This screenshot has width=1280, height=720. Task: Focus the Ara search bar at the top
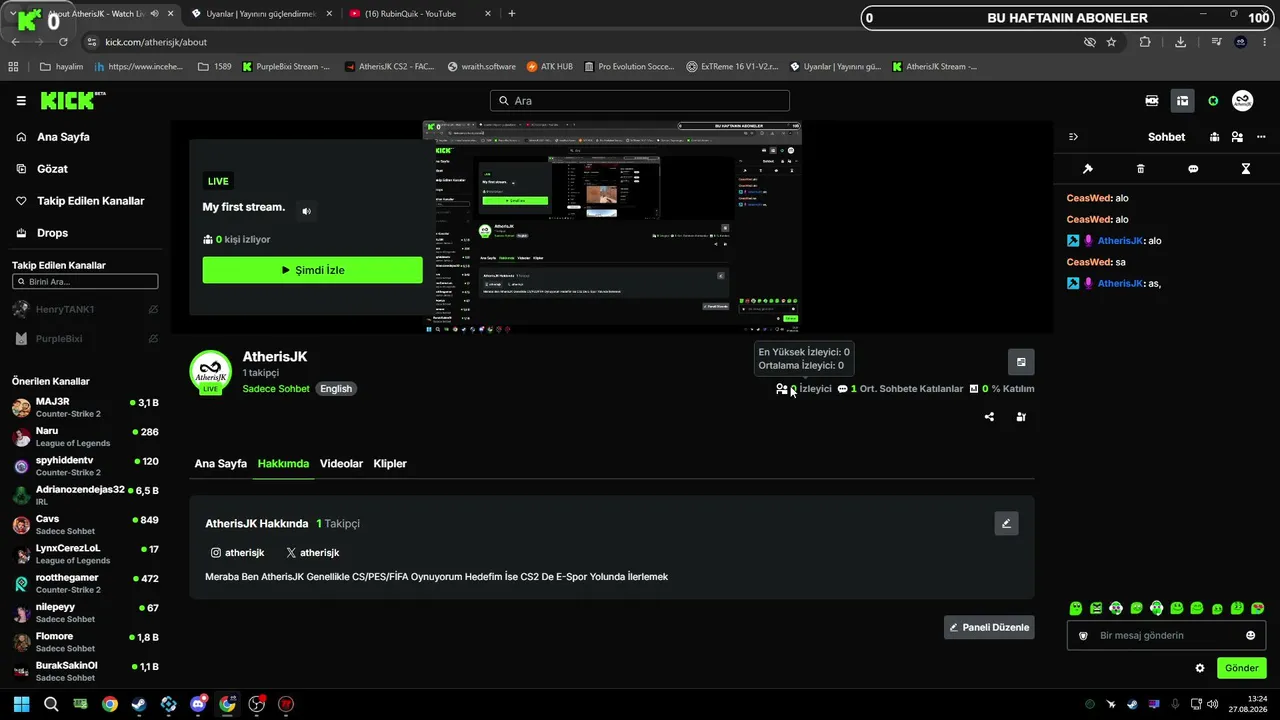640,101
